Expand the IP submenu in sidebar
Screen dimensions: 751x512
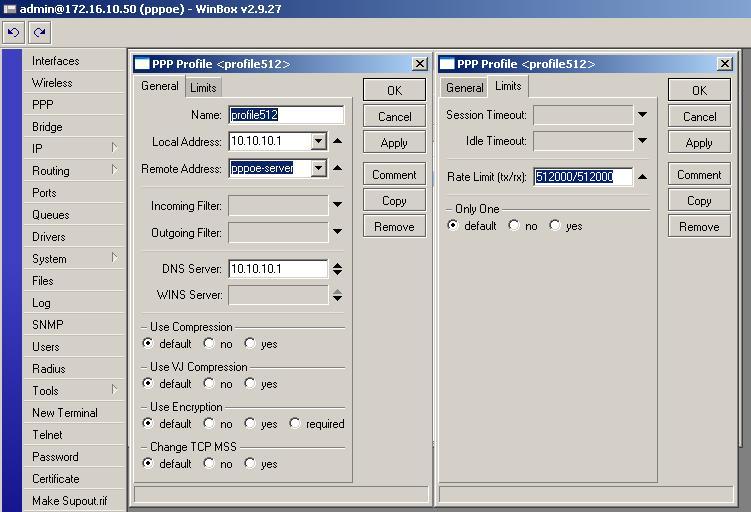[114, 148]
